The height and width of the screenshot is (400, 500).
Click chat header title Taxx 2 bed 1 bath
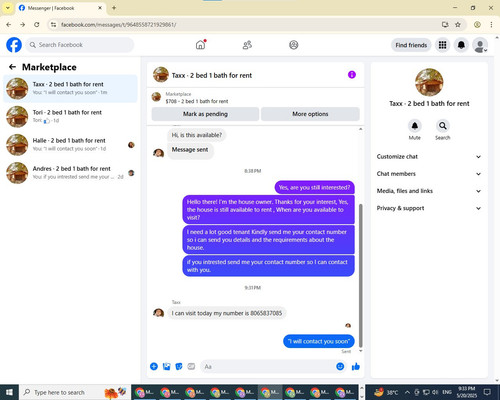[212, 75]
